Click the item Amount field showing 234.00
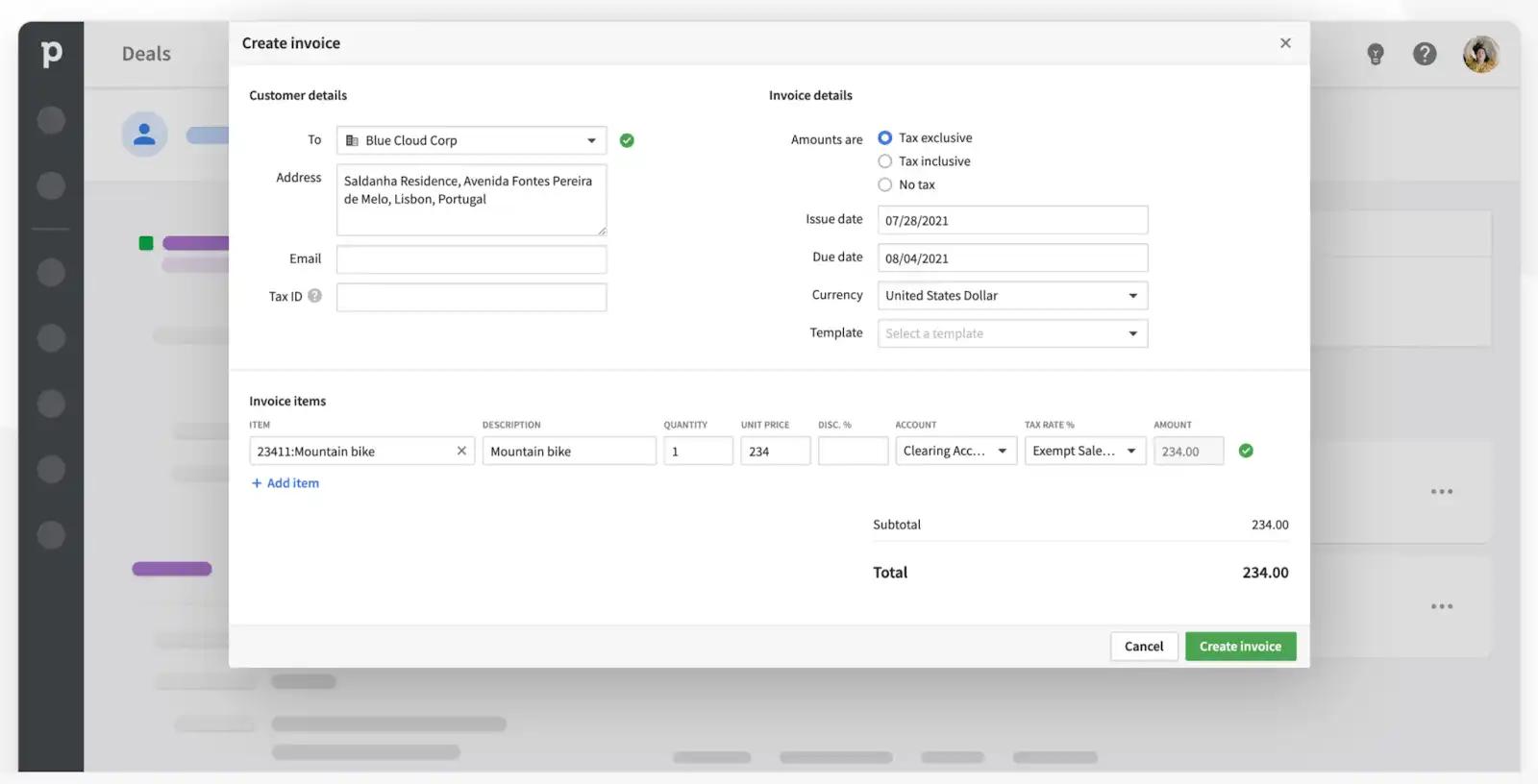The height and width of the screenshot is (784, 1538). tap(1188, 451)
